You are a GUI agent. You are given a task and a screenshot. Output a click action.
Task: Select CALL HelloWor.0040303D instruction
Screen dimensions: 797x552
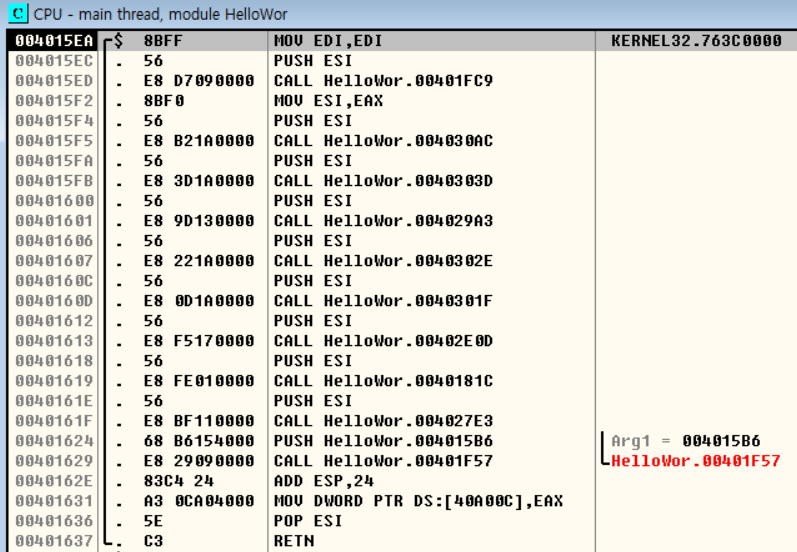click(x=383, y=181)
